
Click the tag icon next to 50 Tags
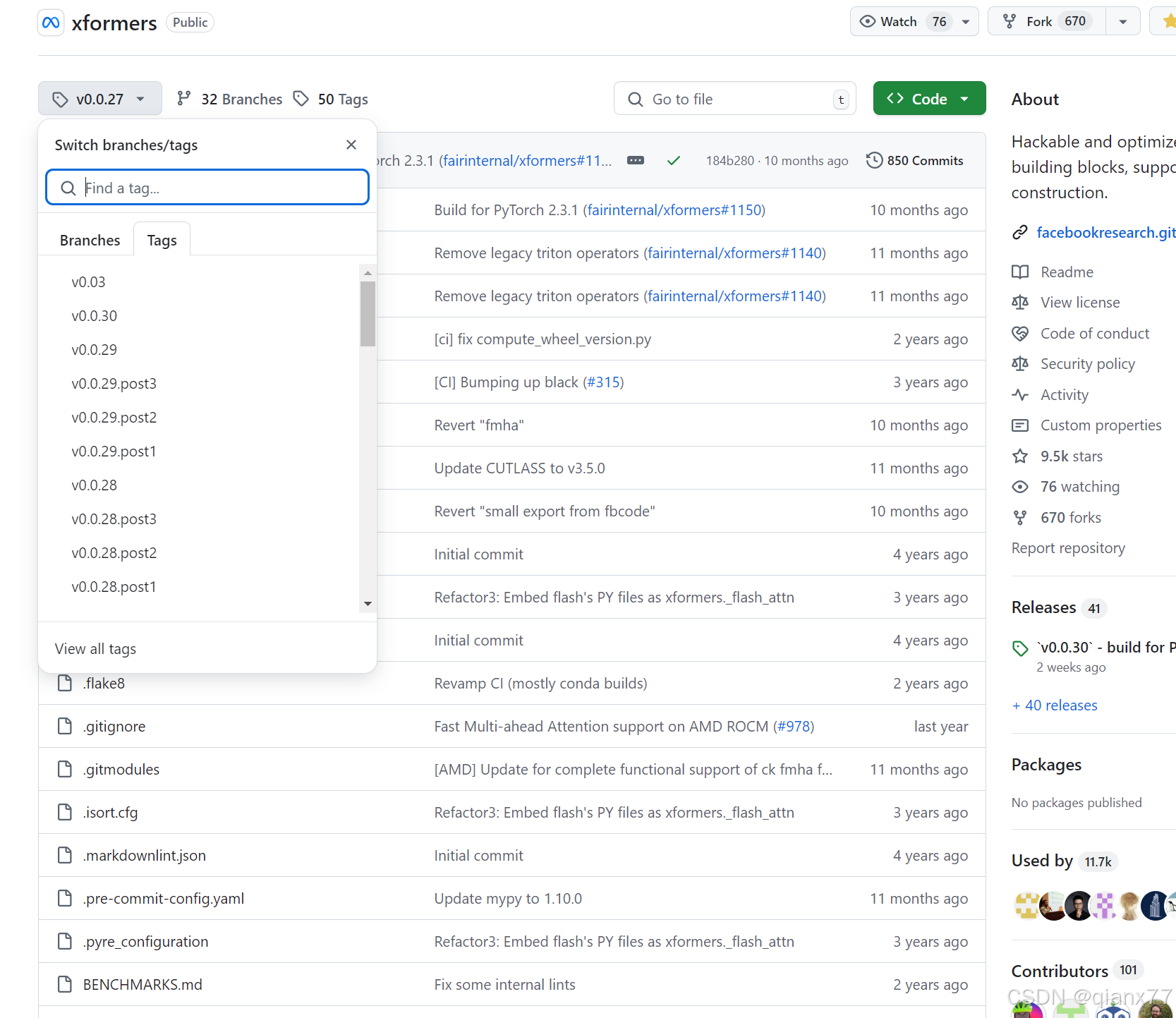click(x=301, y=98)
